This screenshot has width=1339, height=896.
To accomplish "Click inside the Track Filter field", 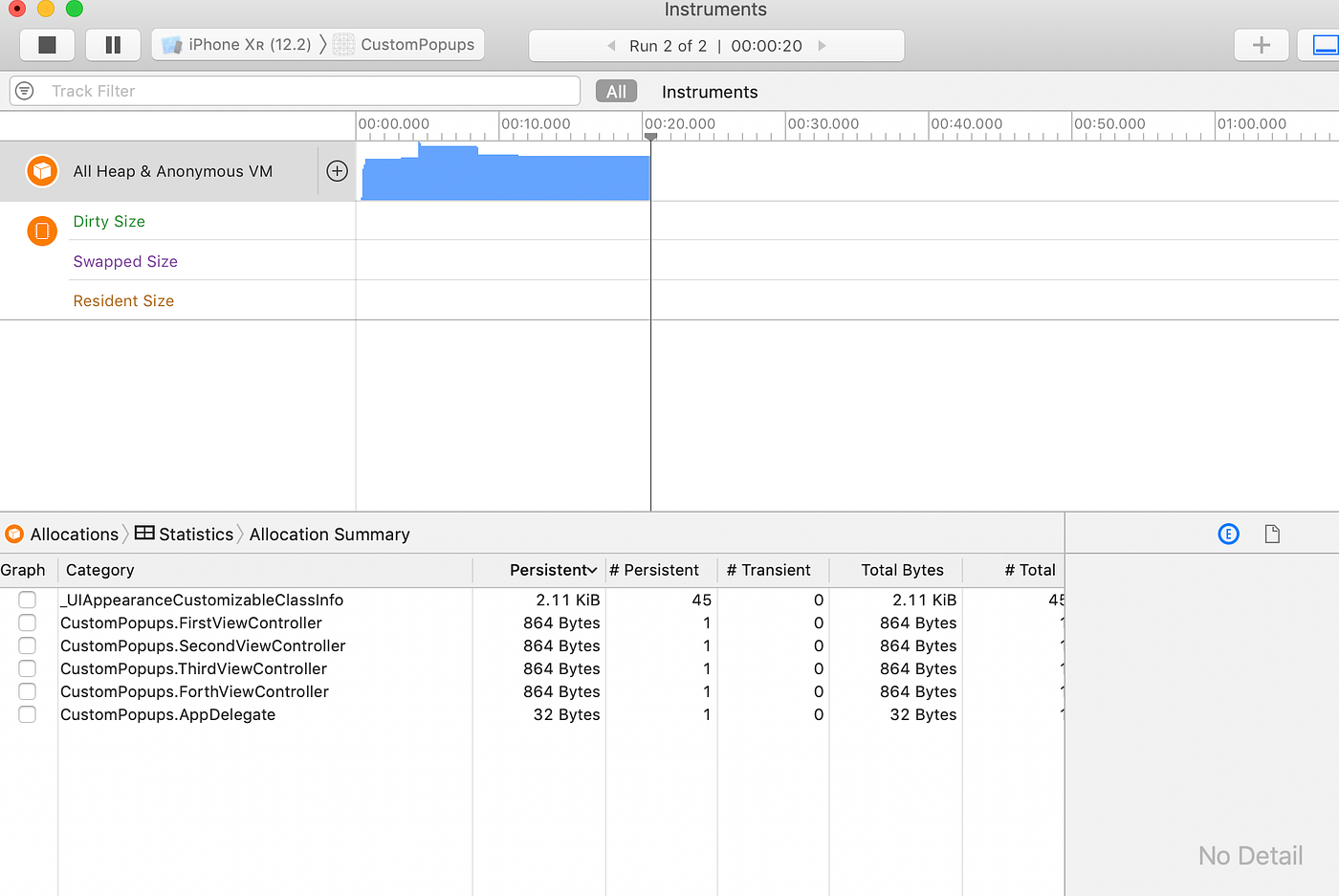I will (x=287, y=91).
